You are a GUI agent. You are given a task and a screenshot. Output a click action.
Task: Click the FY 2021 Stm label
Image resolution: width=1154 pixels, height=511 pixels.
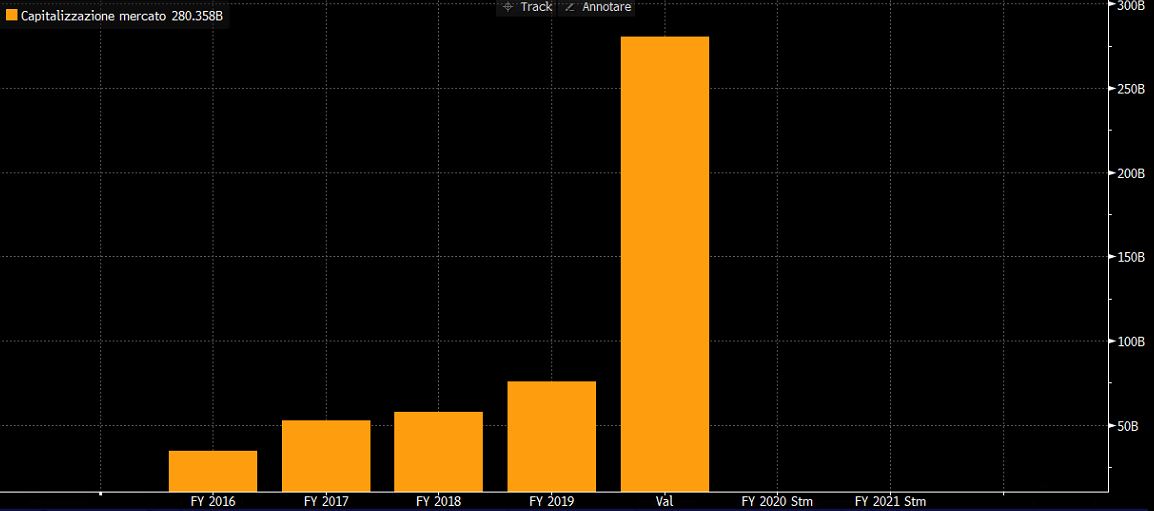(x=891, y=501)
